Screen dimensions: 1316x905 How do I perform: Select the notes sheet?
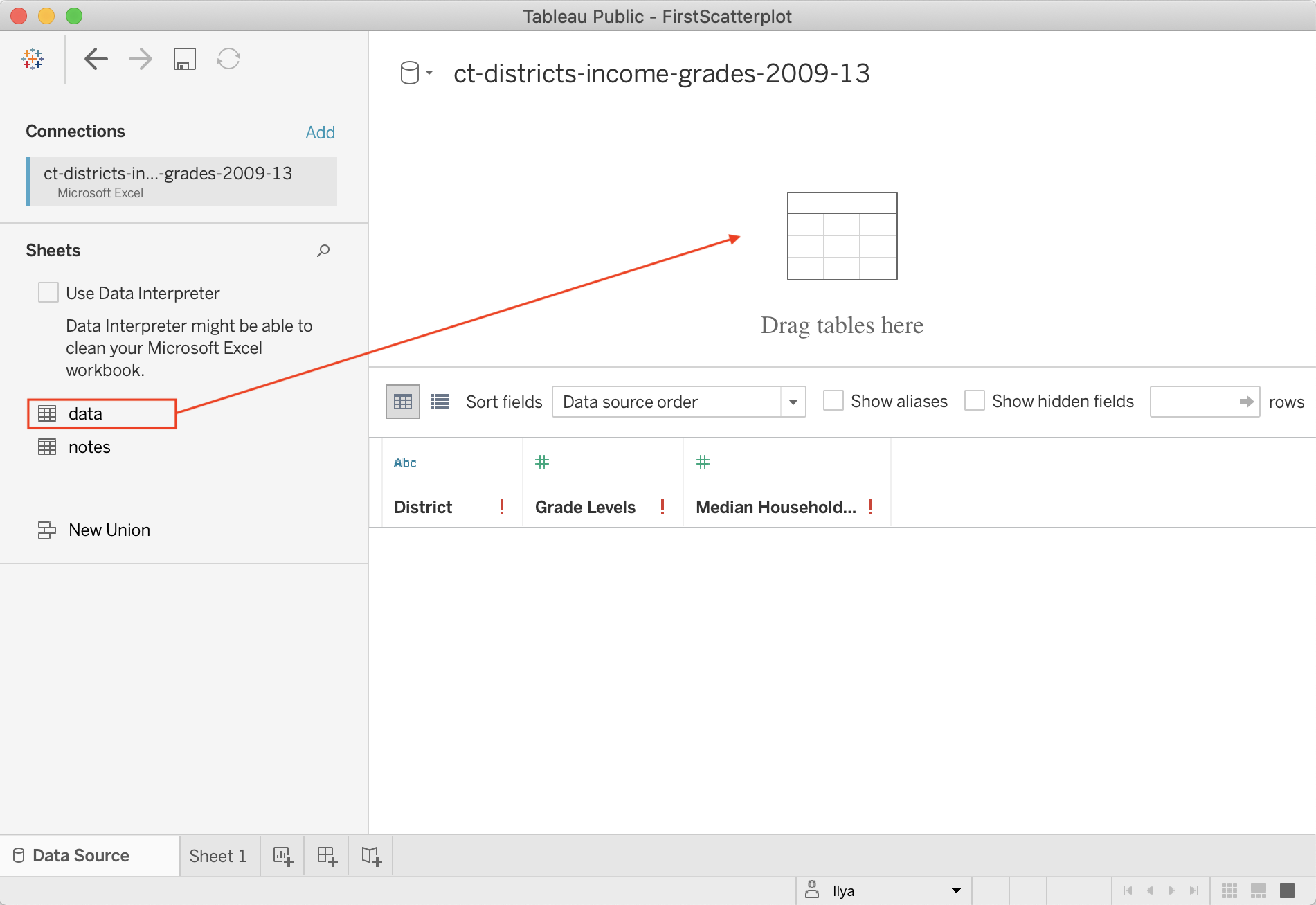(x=89, y=447)
